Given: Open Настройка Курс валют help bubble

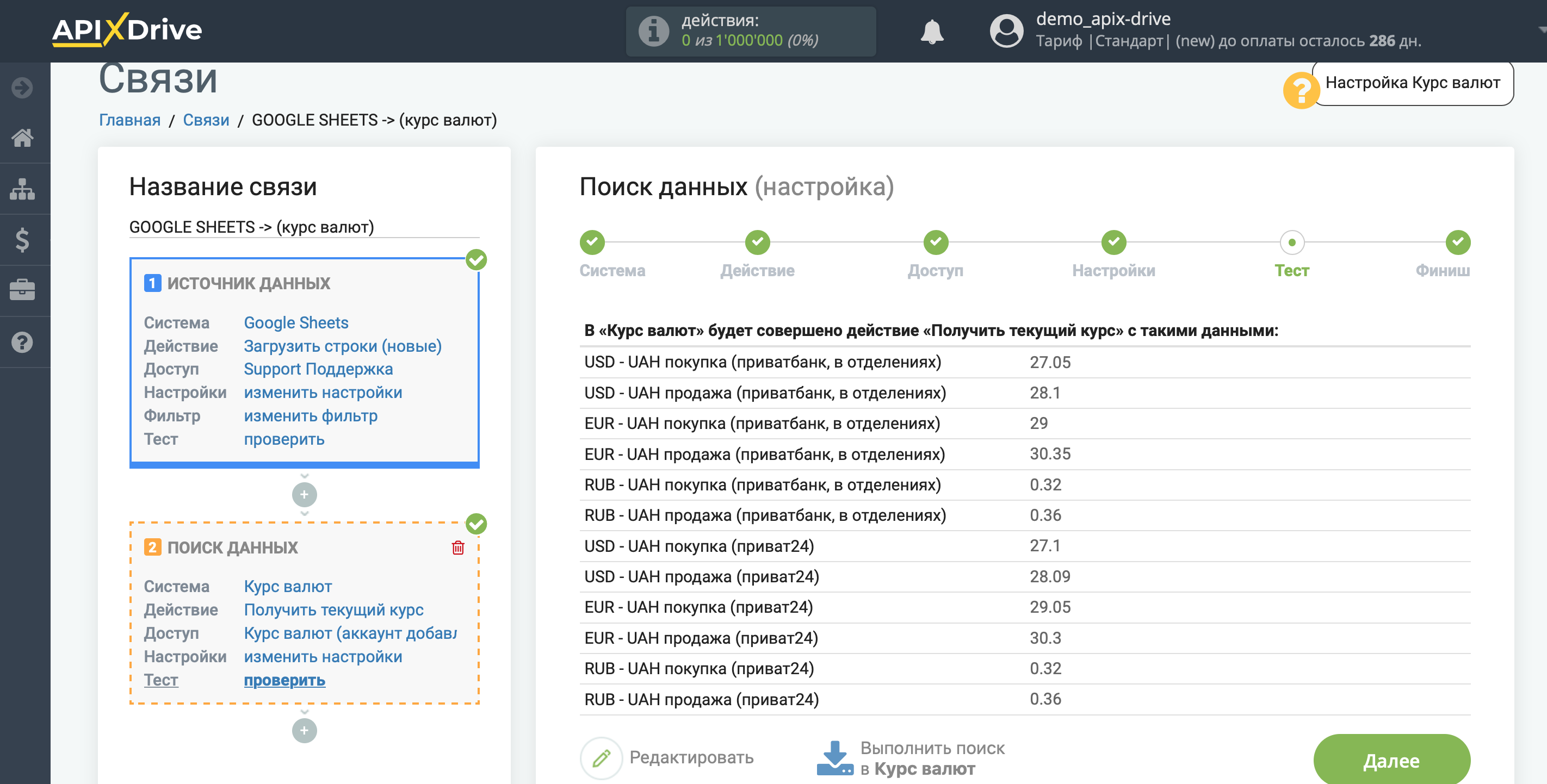Looking at the screenshot, I should 1413,83.
